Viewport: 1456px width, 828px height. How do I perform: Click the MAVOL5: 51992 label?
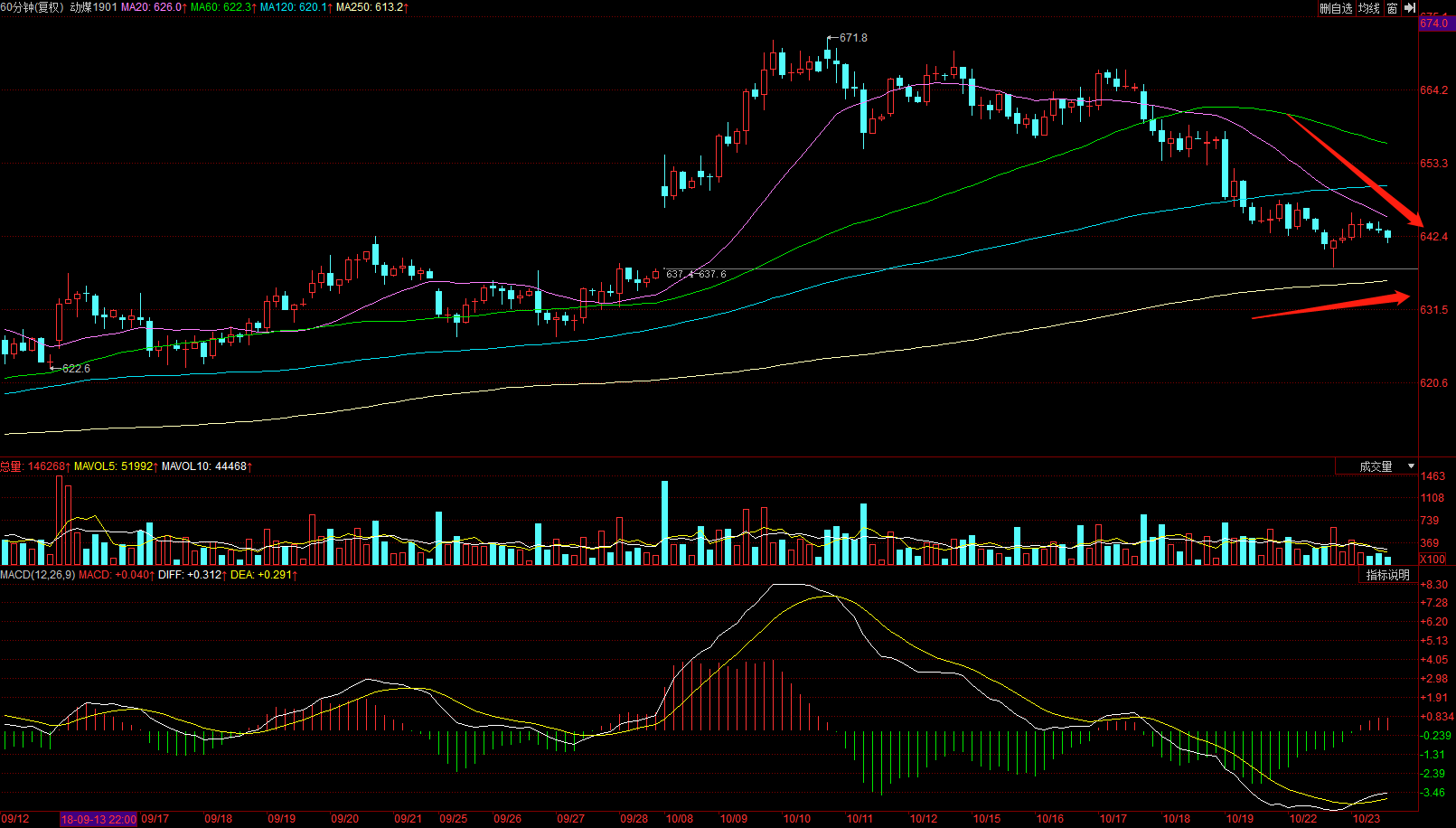click(116, 466)
